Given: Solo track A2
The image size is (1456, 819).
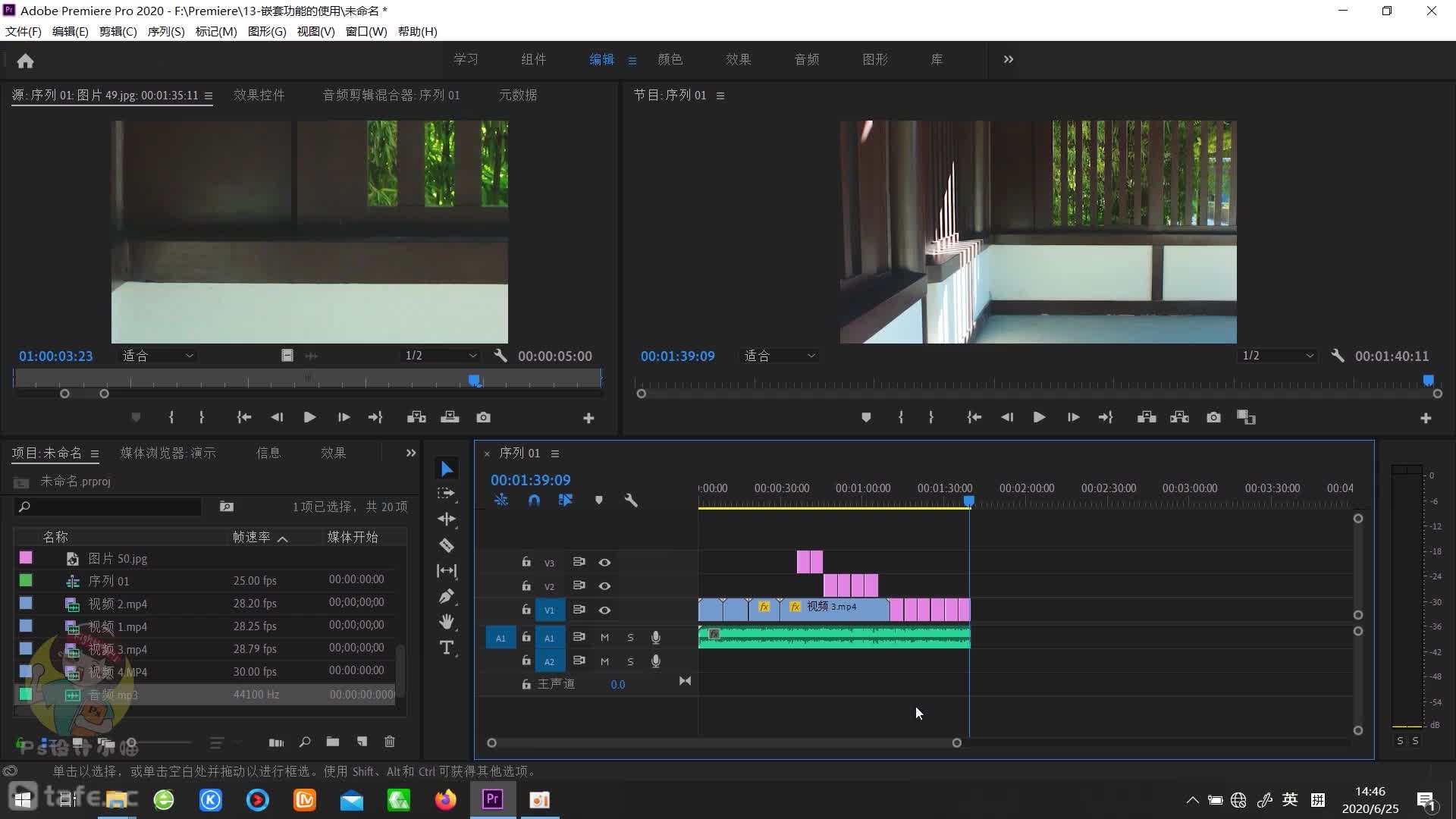Looking at the screenshot, I should click(630, 662).
